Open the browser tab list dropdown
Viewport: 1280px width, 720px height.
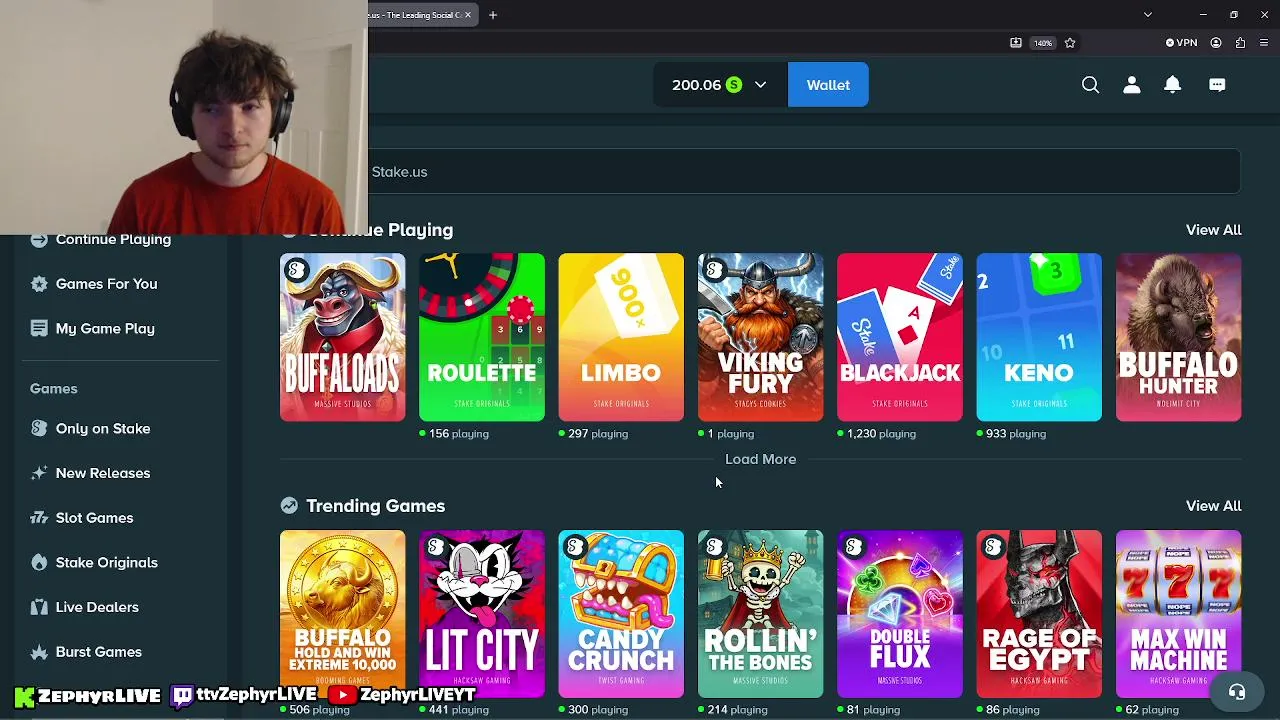click(1148, 15)
